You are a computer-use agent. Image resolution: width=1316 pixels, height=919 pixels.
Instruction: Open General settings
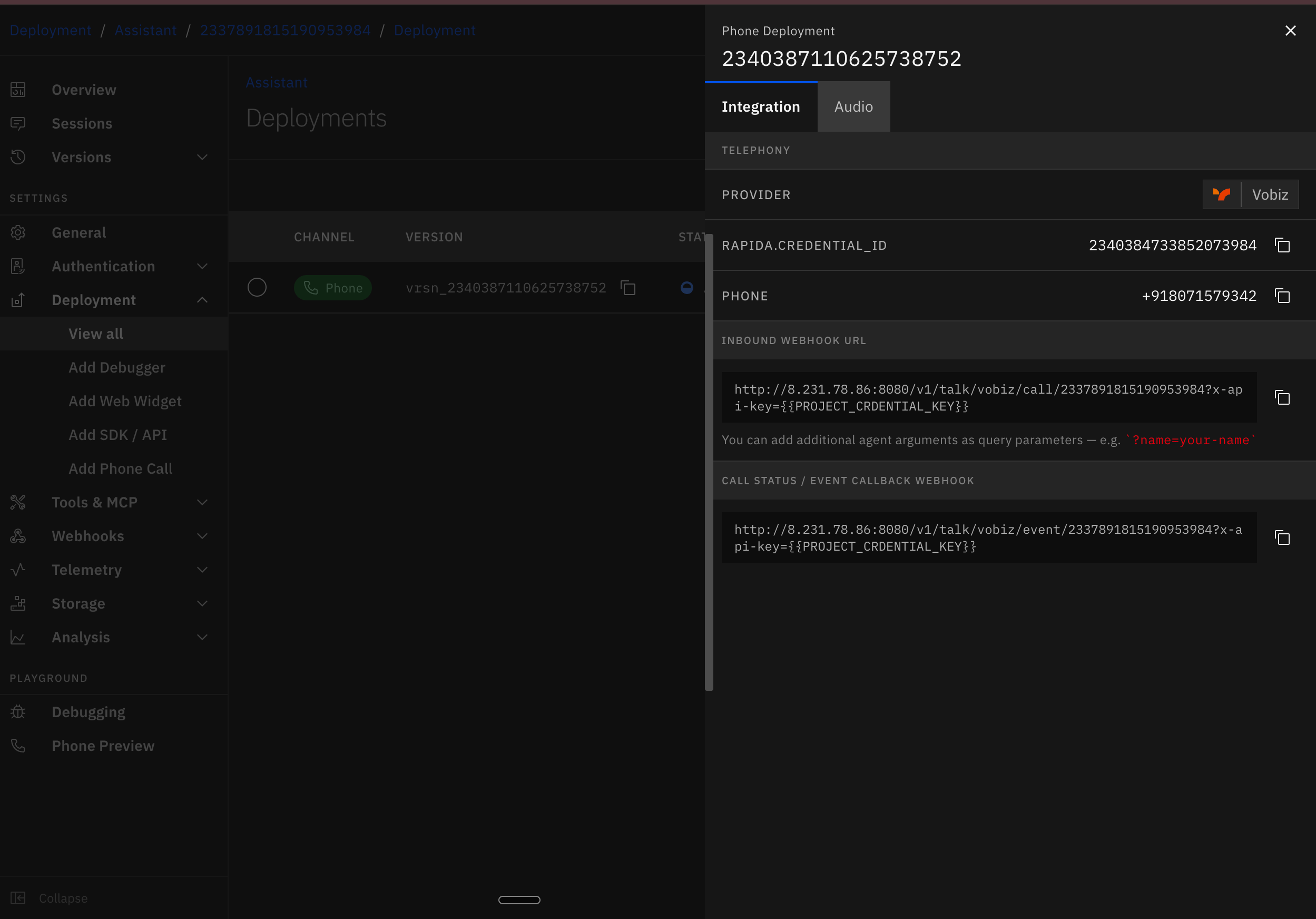coord(113,233)
